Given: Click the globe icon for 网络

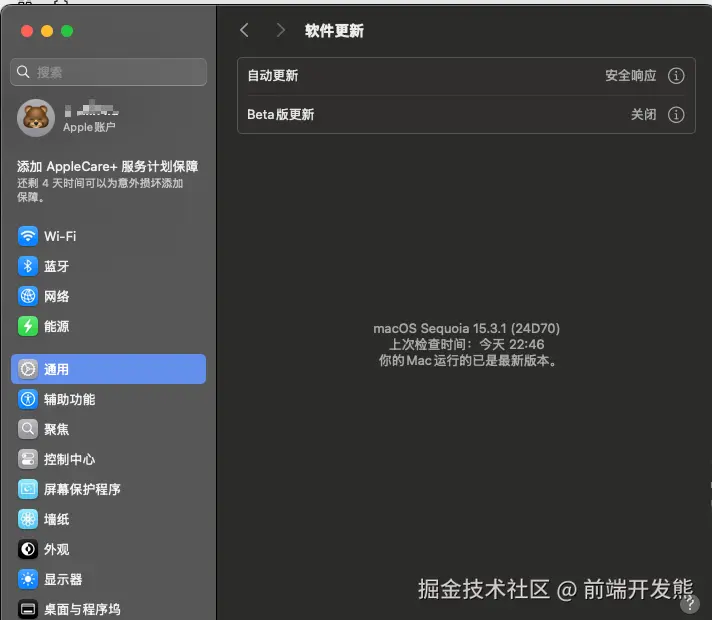Looking at the screenshot, I should [28, 296].
